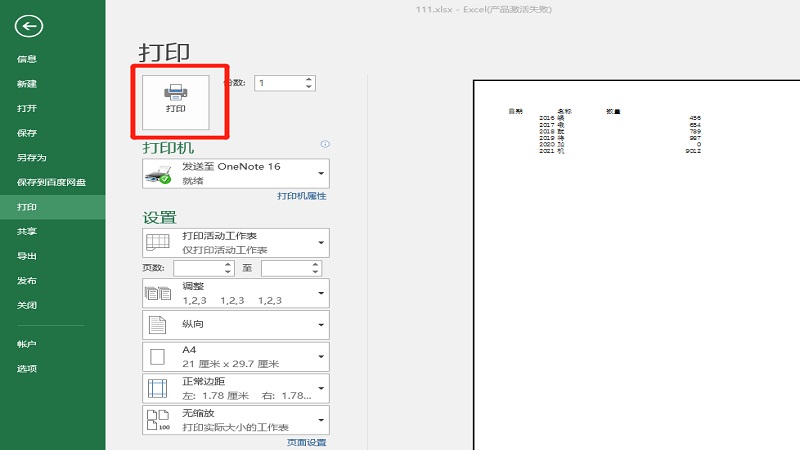Open the 打印活动工作表 dropdown arrow
This screenshot has height=450, width=800.
320,243
